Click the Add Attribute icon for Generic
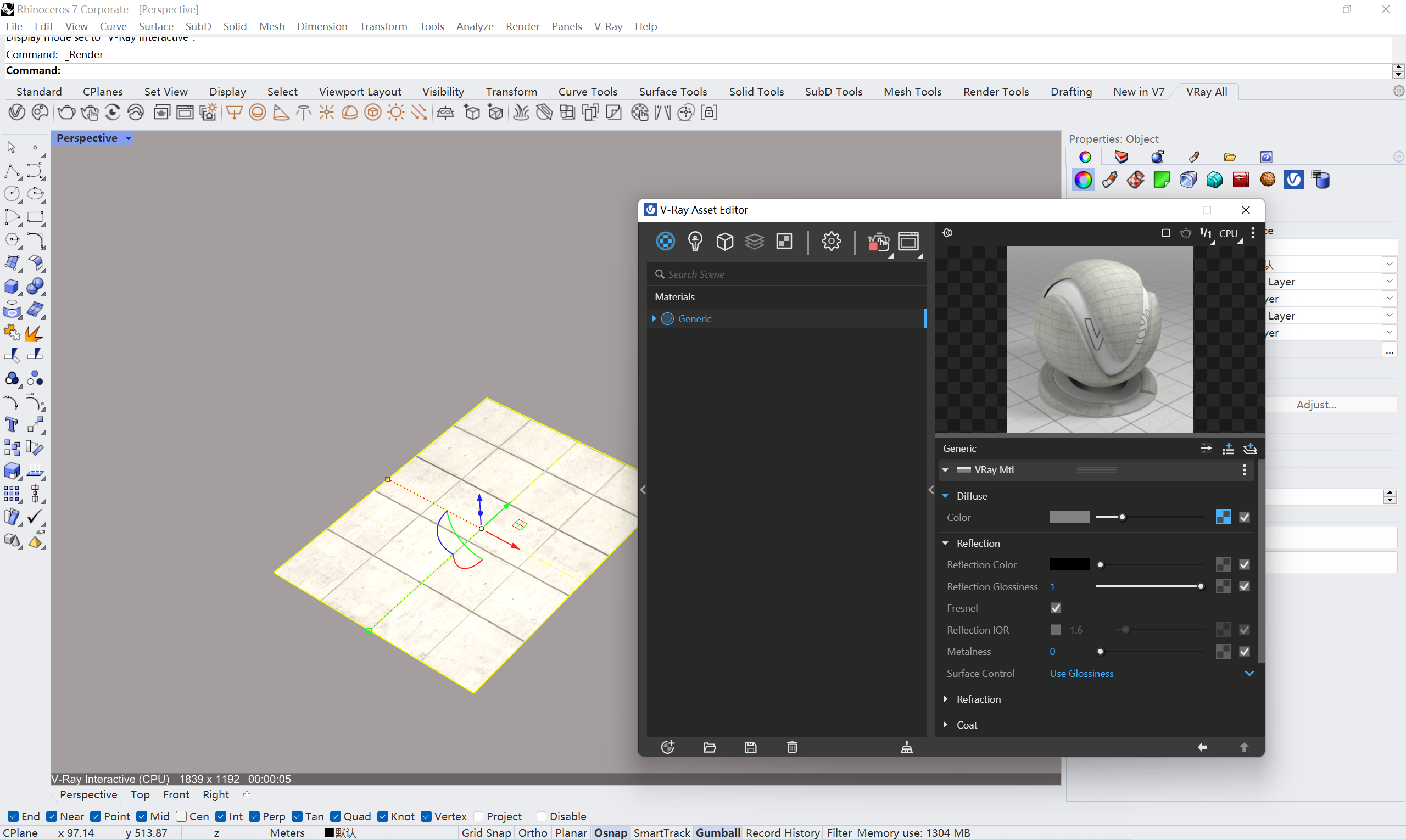The image size is (1406, 840). [x=1228, y=449]
